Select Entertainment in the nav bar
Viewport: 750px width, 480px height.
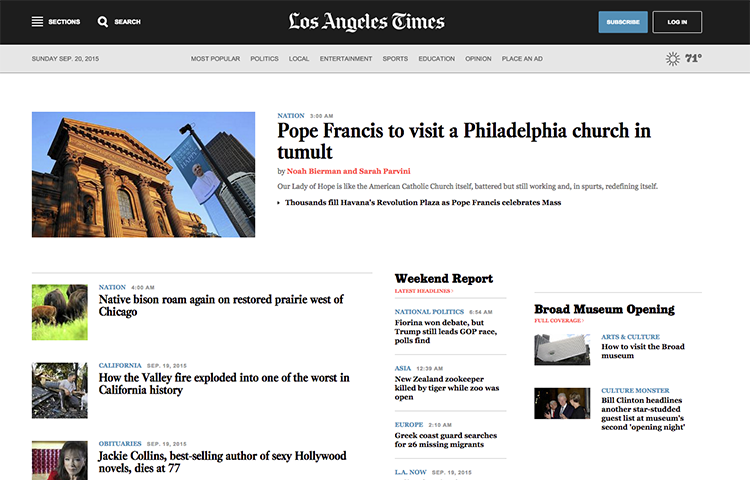346,59
